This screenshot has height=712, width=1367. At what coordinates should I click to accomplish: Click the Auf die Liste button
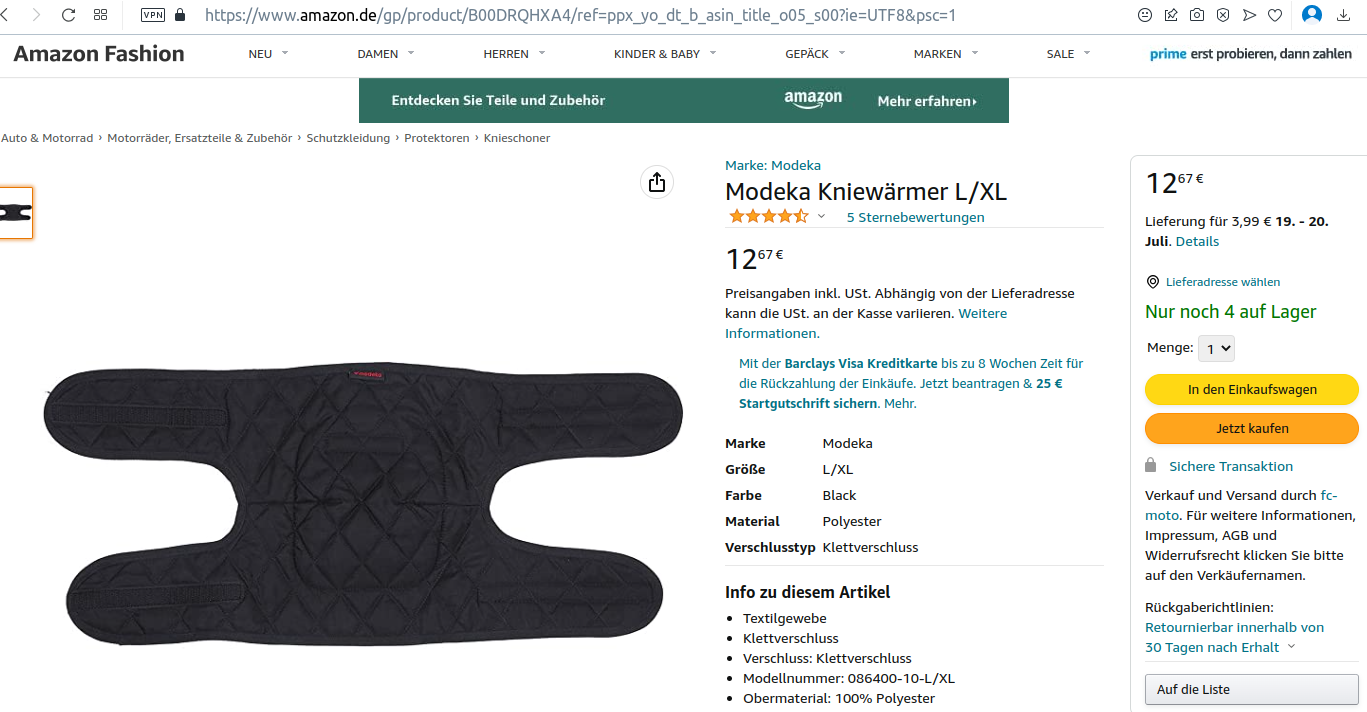click(x=1252, y=689)
